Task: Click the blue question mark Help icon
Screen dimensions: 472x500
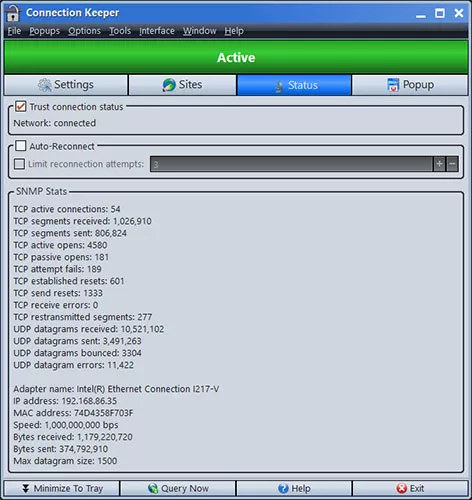Action: point(283,488)
